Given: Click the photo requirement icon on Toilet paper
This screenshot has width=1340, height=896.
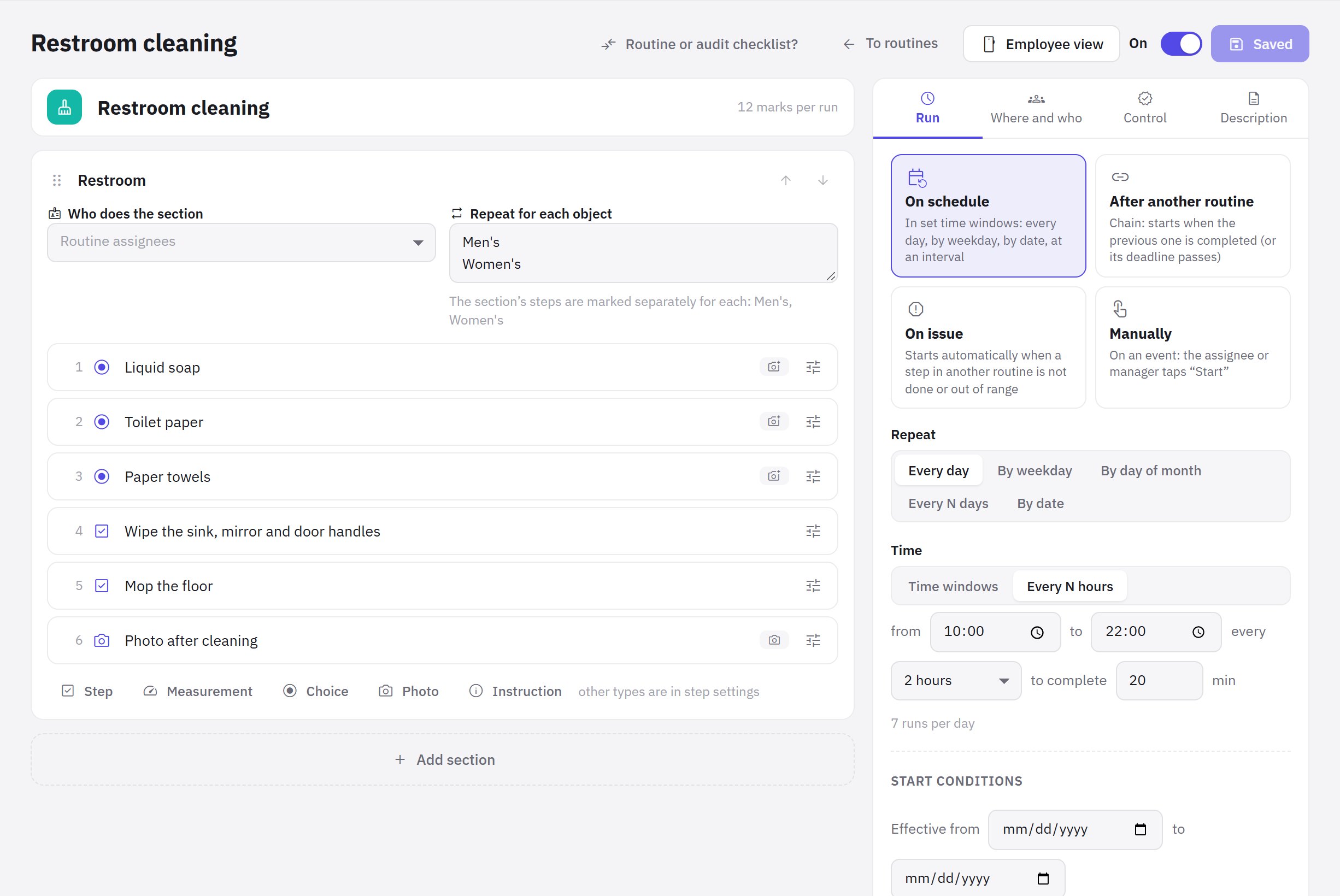Looking at the screenshot, I should (x=774, y=422).
